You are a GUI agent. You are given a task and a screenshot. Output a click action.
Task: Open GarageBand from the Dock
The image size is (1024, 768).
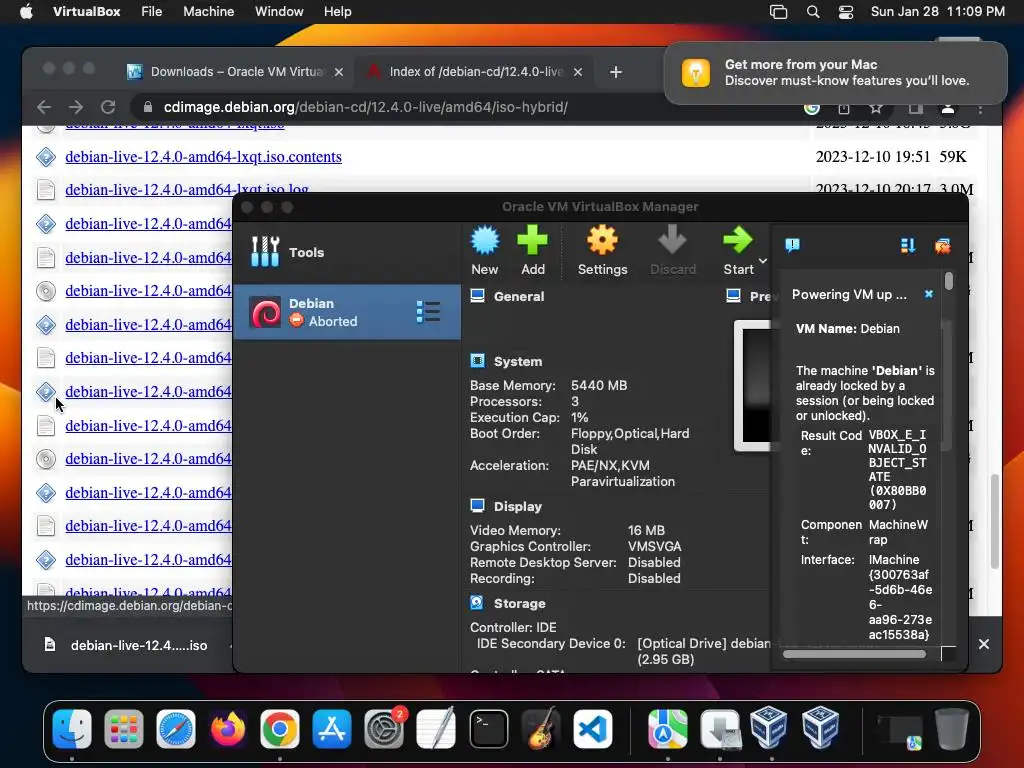tap(541, 729)
